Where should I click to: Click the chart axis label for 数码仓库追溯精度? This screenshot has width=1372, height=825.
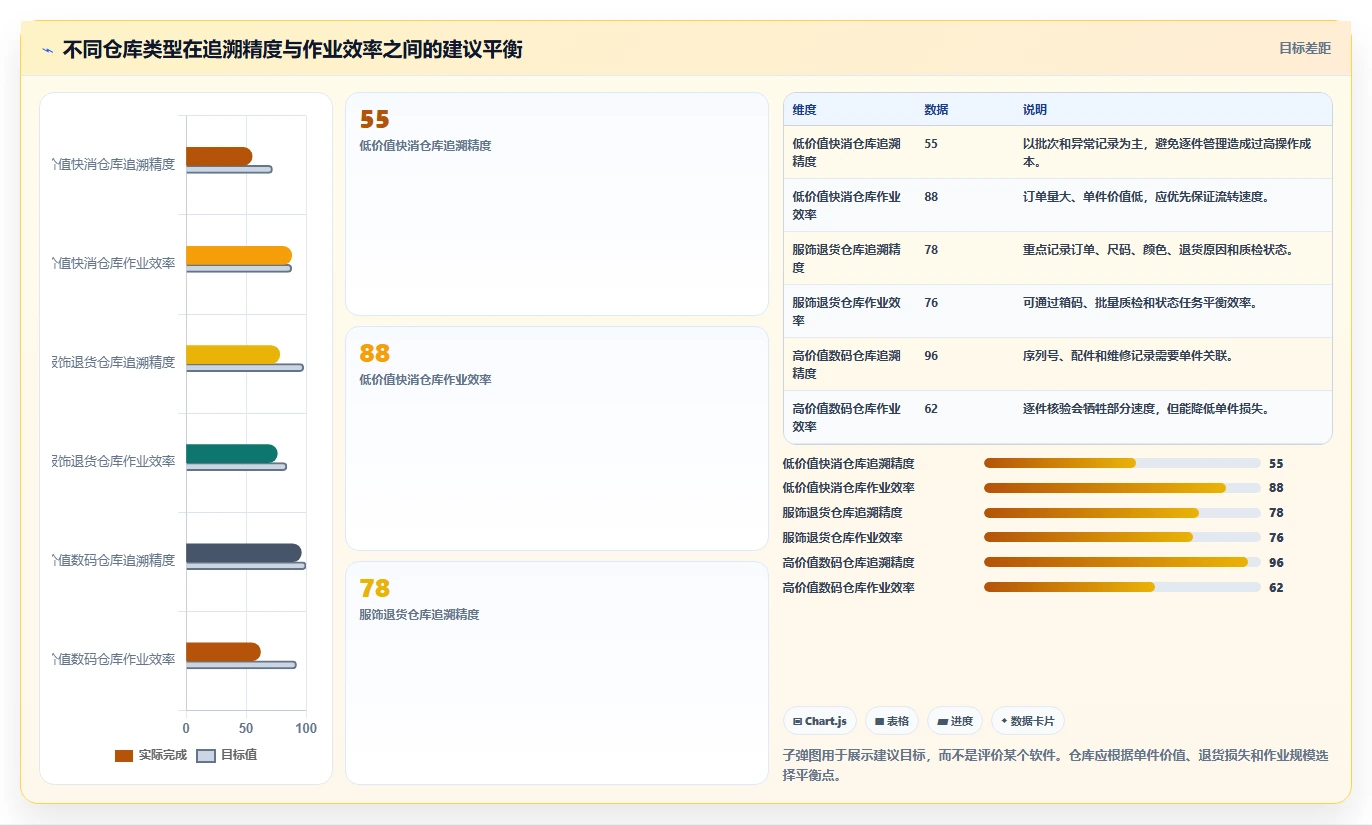point(114,560)
